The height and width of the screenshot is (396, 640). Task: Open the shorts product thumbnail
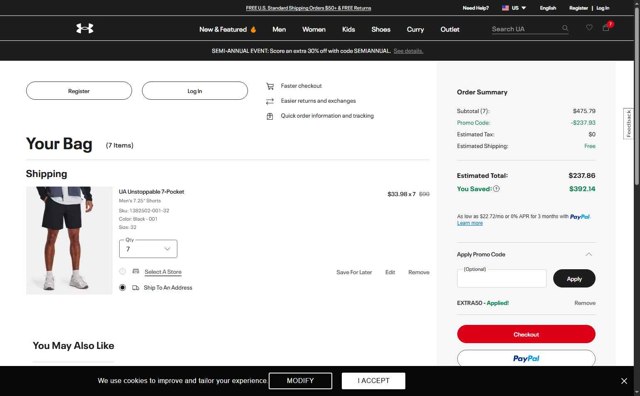(x=69, y=240)
